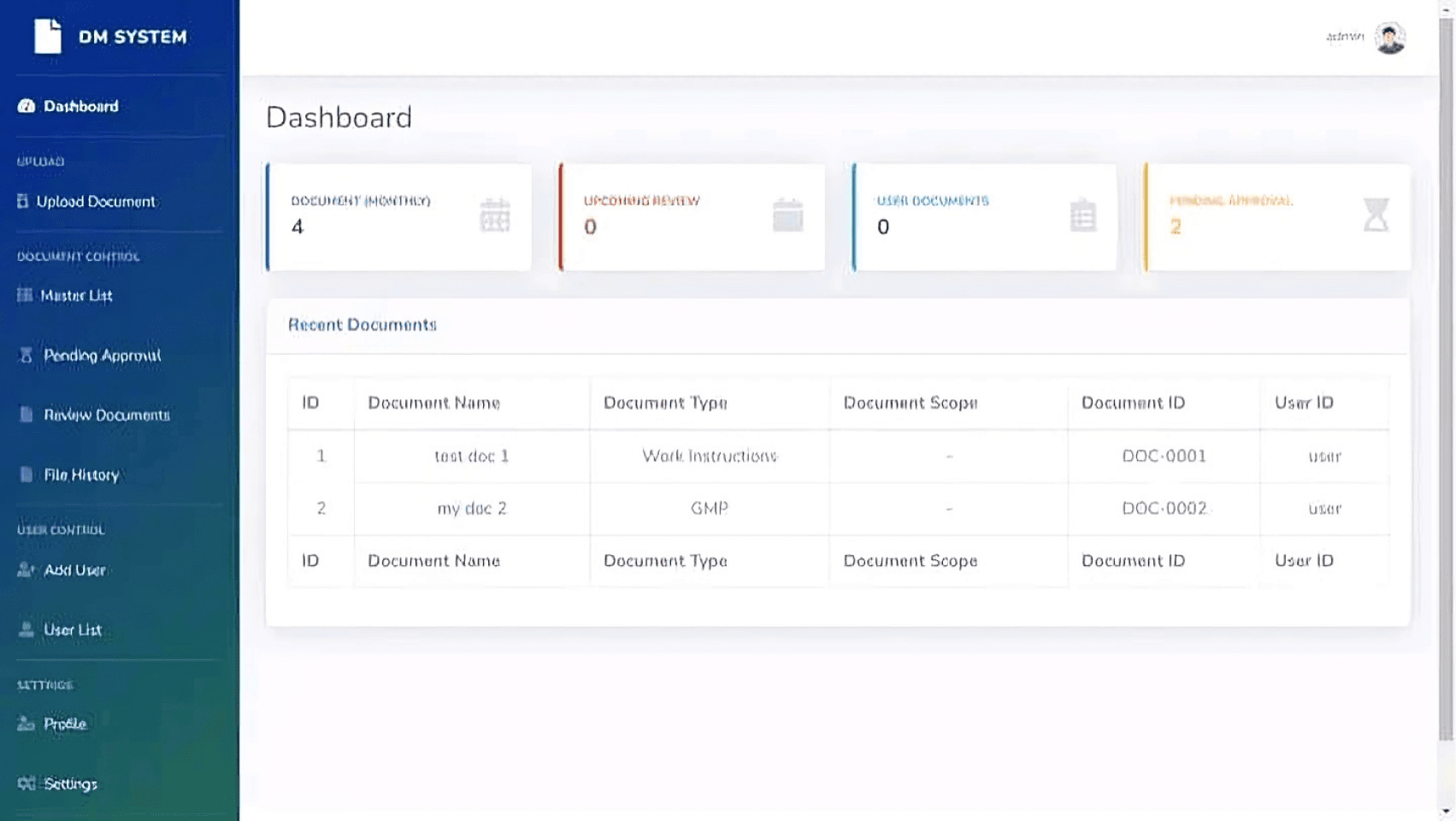This screenshot has width=1456, height=821.
Task: Click the DM SYSTEM brand title
Action: [x=133, y=37]
